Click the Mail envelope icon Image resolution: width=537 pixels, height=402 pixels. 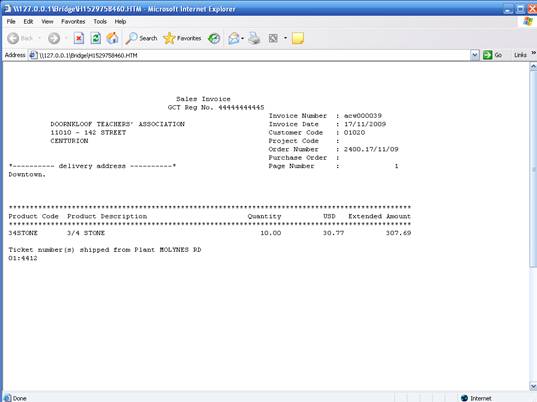click(234, 38)
